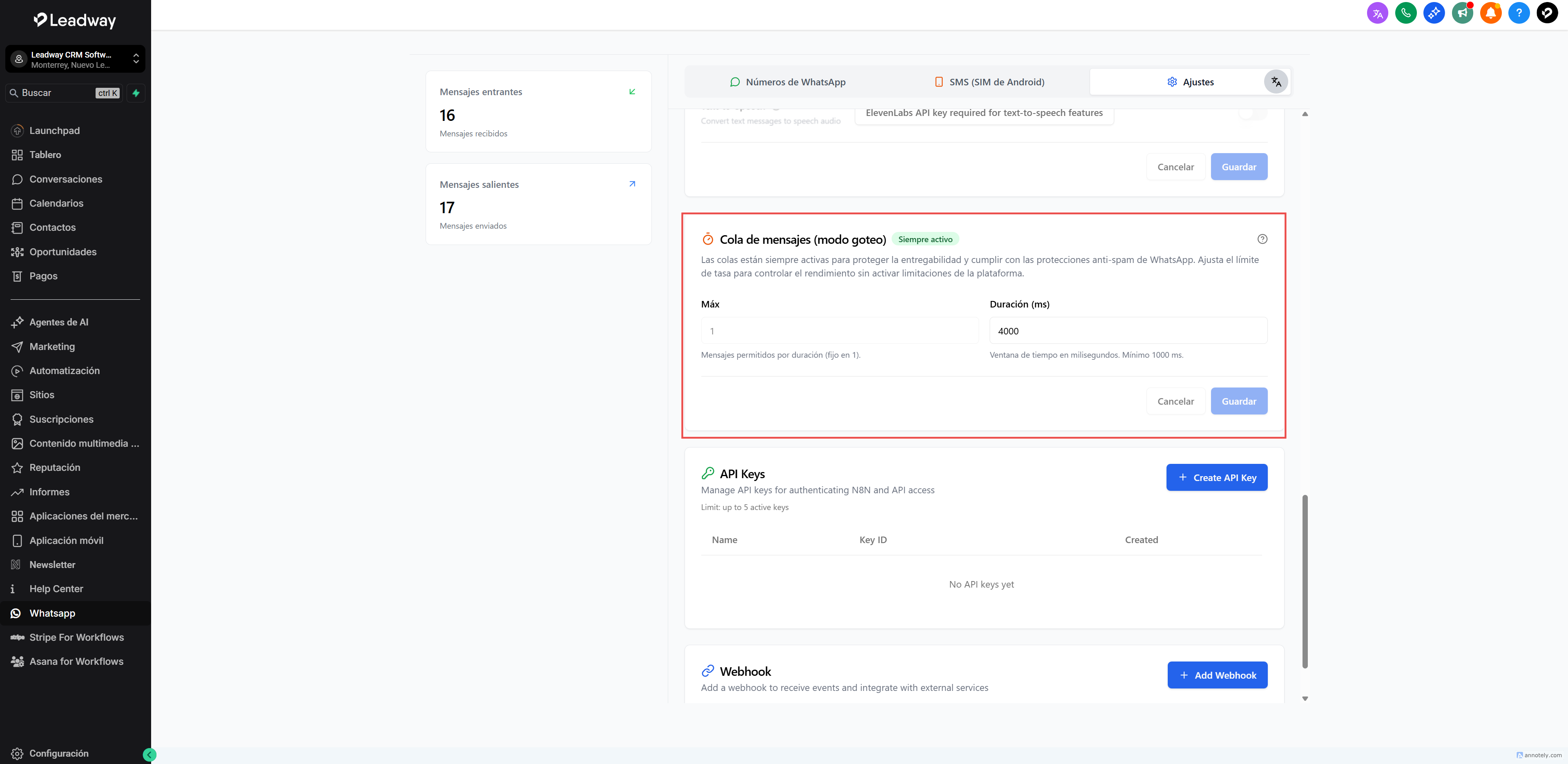Toggle the text-to-speech switch
The image size is (1568, 764).
coord(1253,114)
